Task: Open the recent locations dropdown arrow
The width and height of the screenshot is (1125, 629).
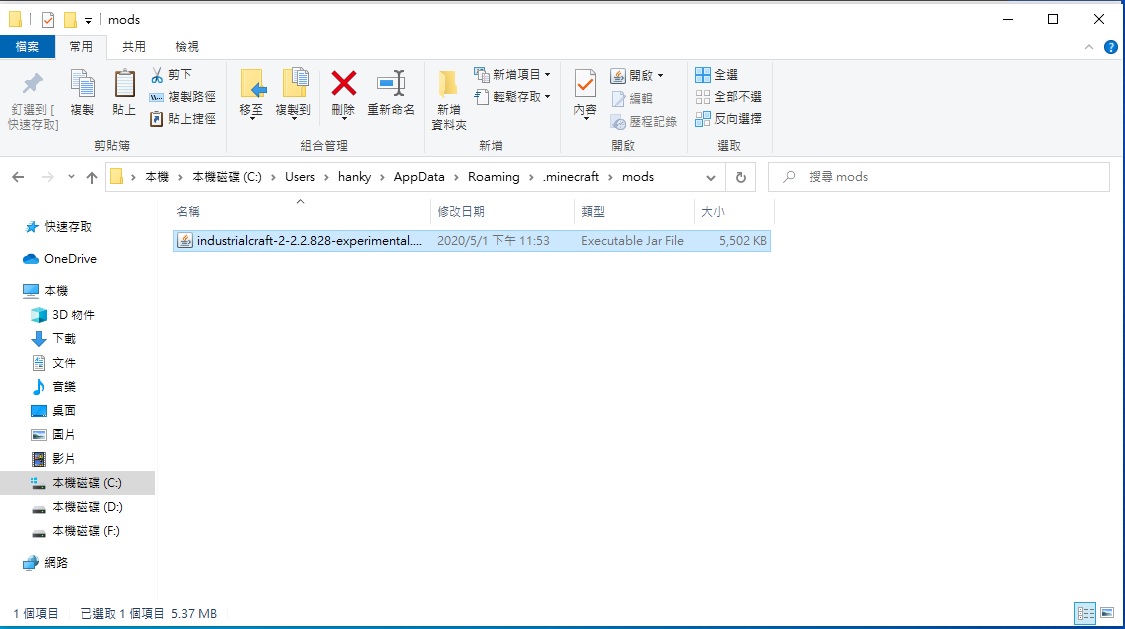Action: pos(71,177)
